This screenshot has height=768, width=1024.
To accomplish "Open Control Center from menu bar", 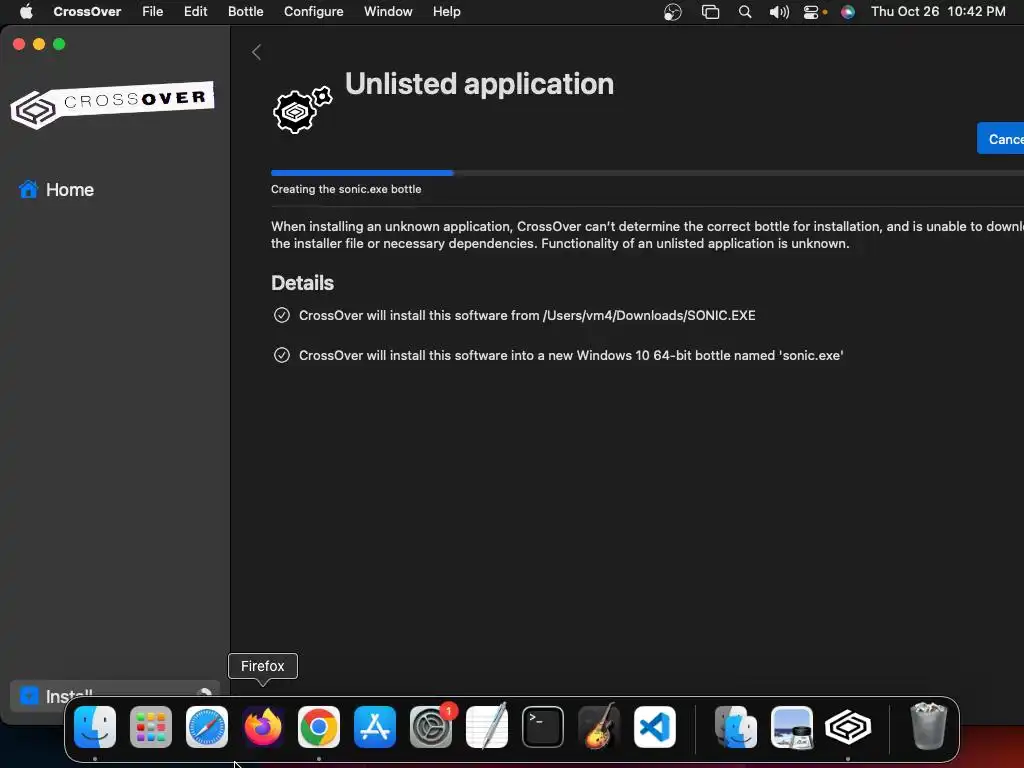I will (x=812, y=12).
